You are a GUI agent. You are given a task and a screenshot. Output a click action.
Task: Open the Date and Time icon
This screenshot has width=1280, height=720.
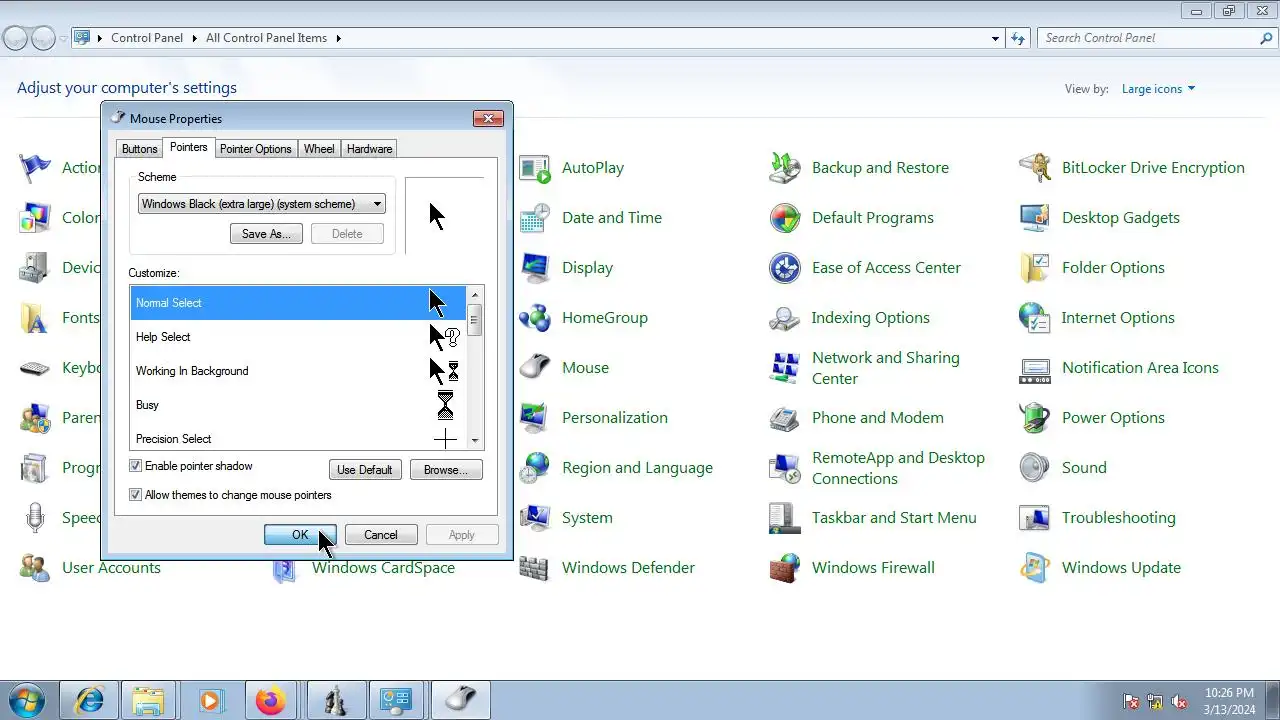tap(535, 218)
